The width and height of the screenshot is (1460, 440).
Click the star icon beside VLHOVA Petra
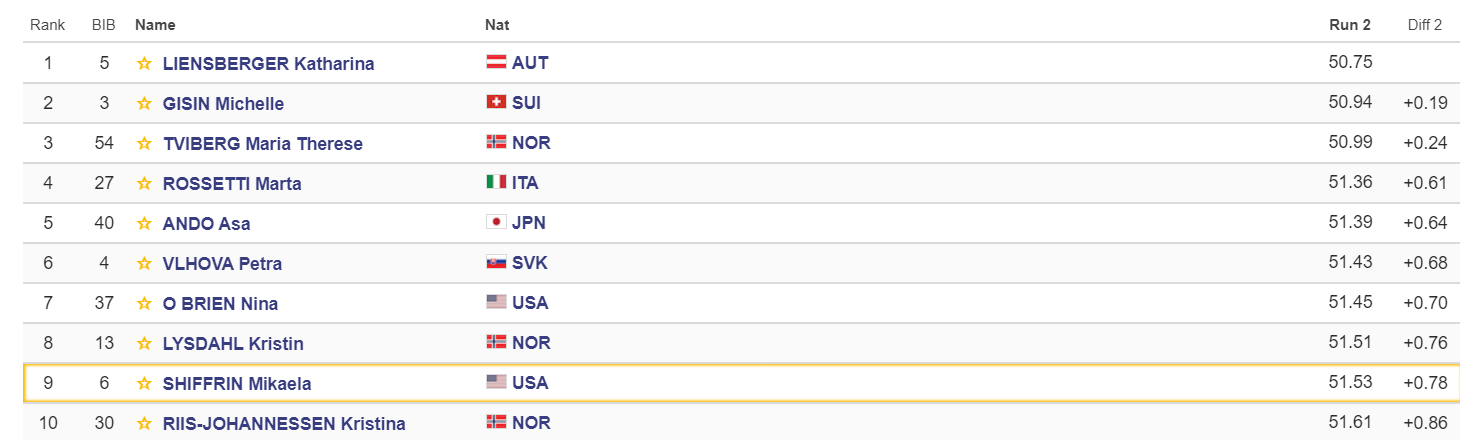click(x=144, y=264)
